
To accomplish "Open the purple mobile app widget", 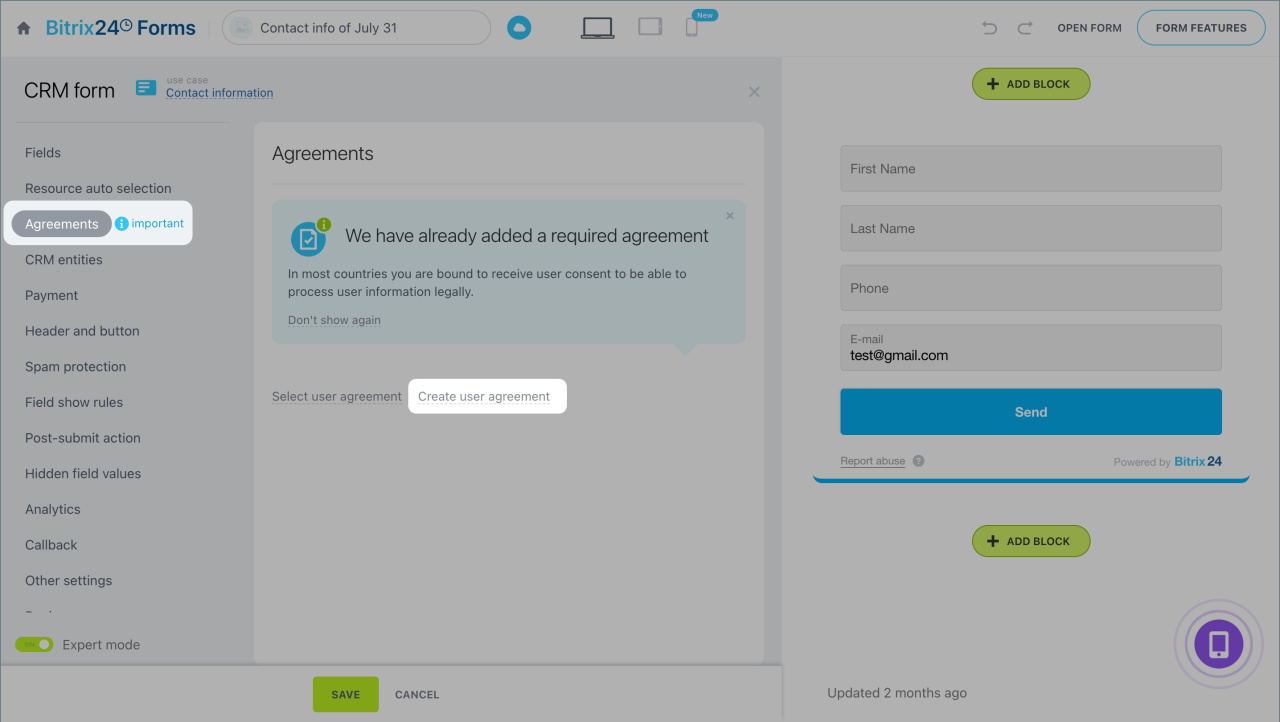I will 1218,644.
